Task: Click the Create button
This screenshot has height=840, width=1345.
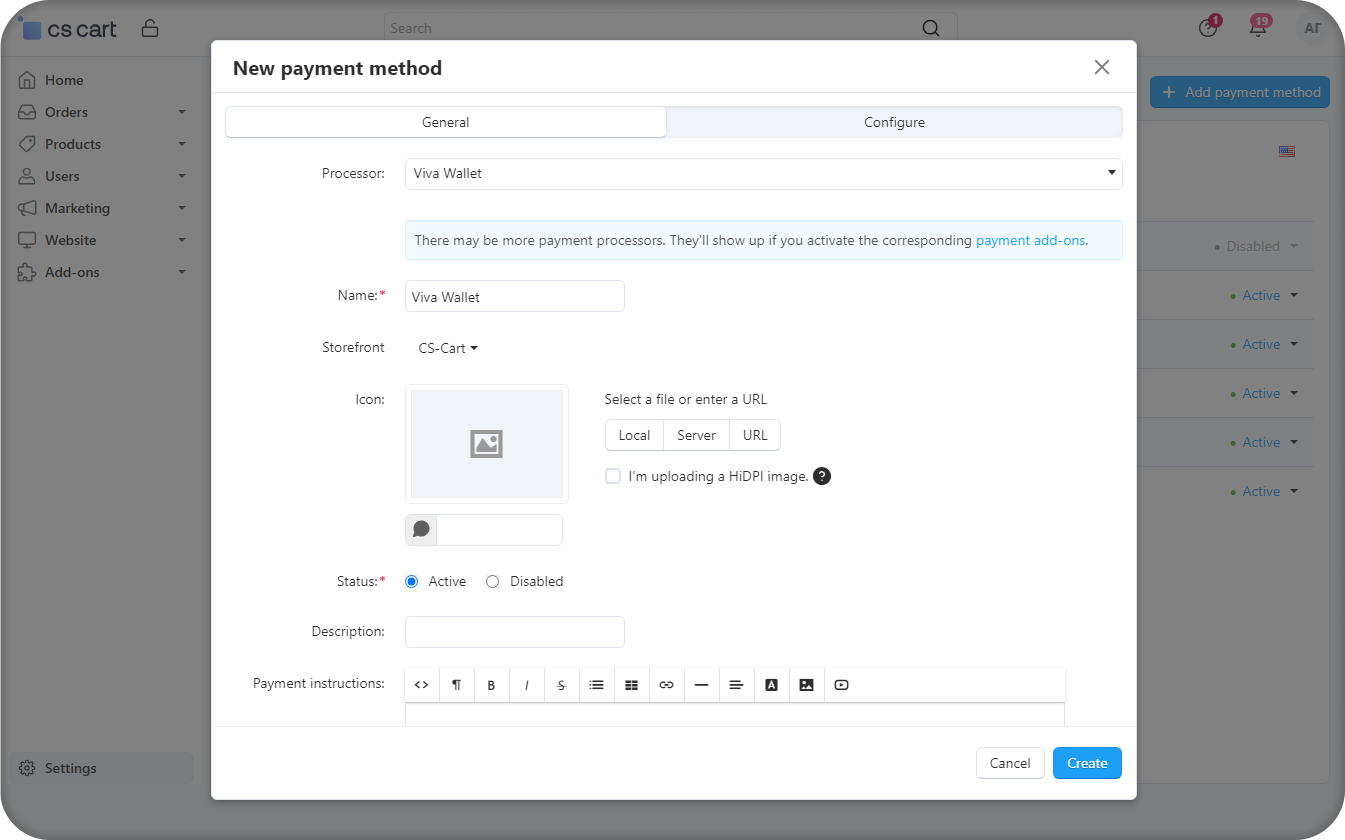Action: click(x=1087, y=763)
